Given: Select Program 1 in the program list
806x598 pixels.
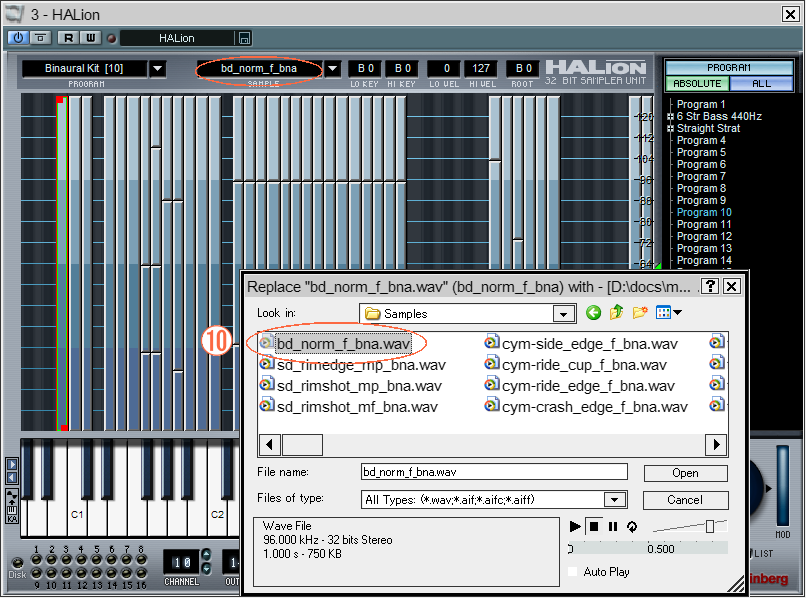Looking at the screenshot, I should 701,104.
